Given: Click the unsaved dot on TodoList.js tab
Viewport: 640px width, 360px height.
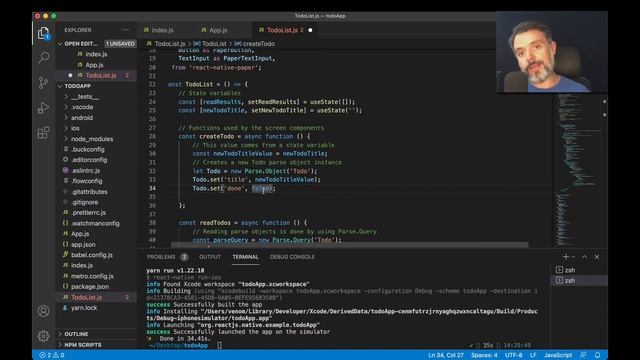Looking at the screenshot, I should pos(310,30).
